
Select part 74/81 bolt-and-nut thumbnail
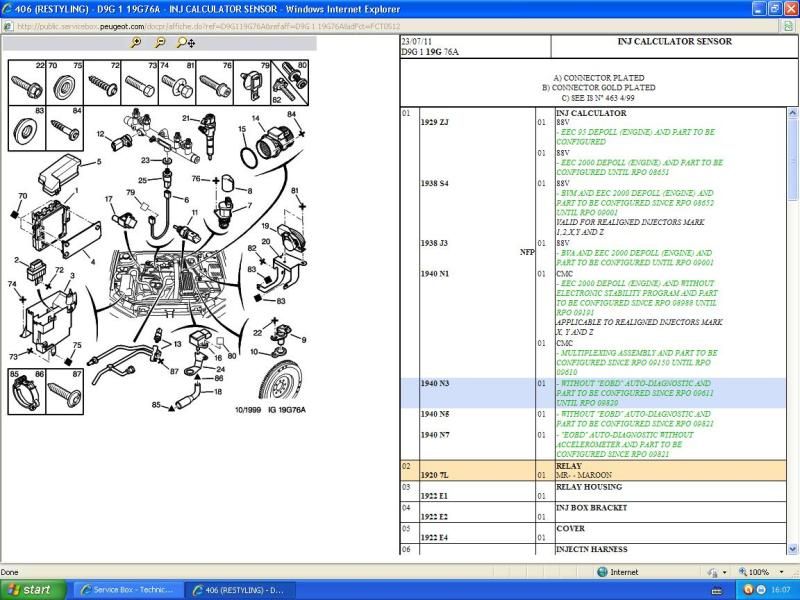(x=177, y=83)
